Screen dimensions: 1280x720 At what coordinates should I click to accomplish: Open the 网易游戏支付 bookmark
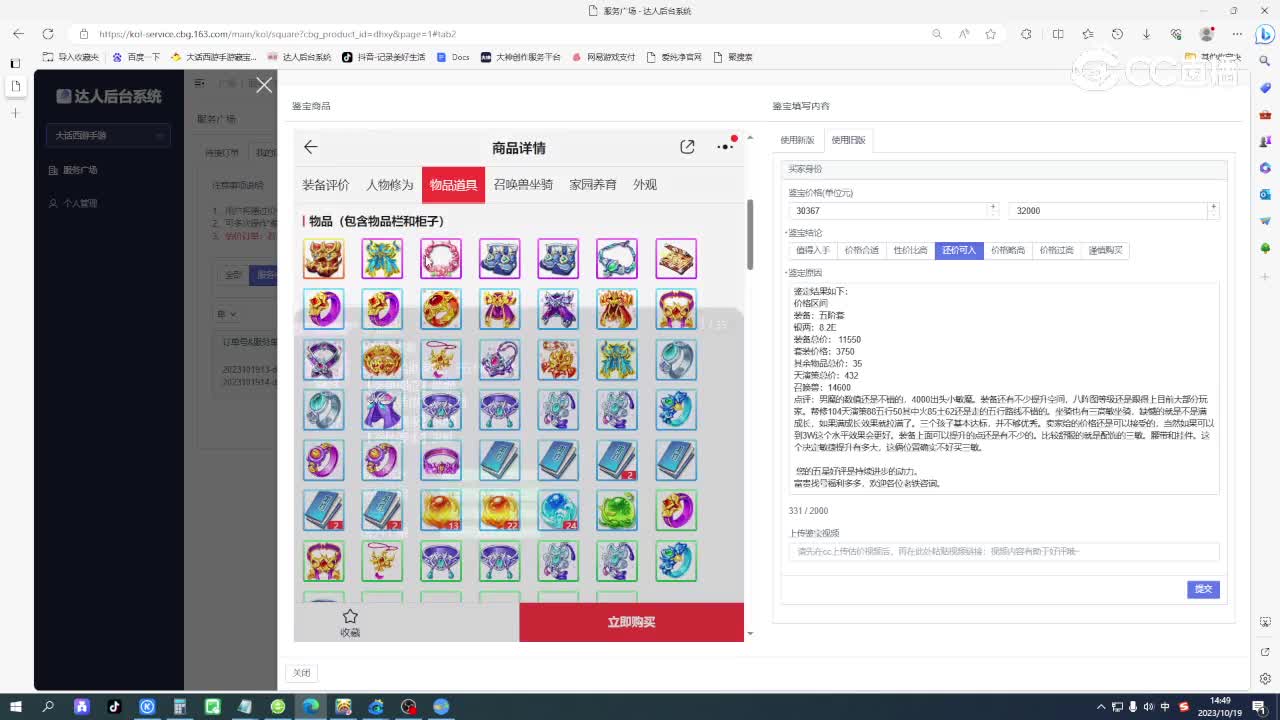604,57
